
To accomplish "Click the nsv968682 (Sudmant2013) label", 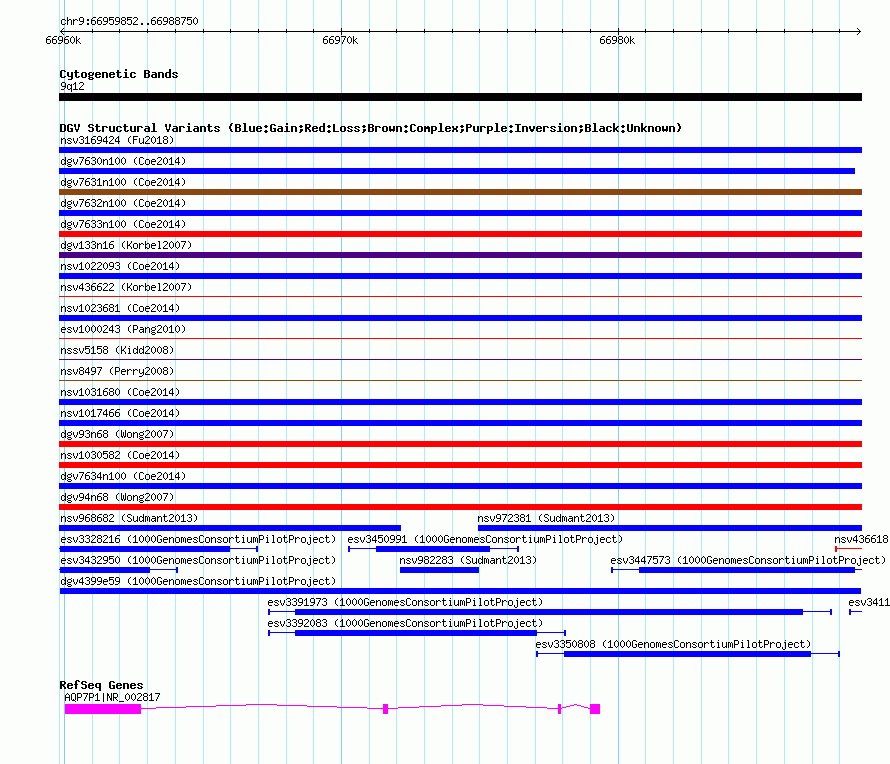I will pos(129,518).
